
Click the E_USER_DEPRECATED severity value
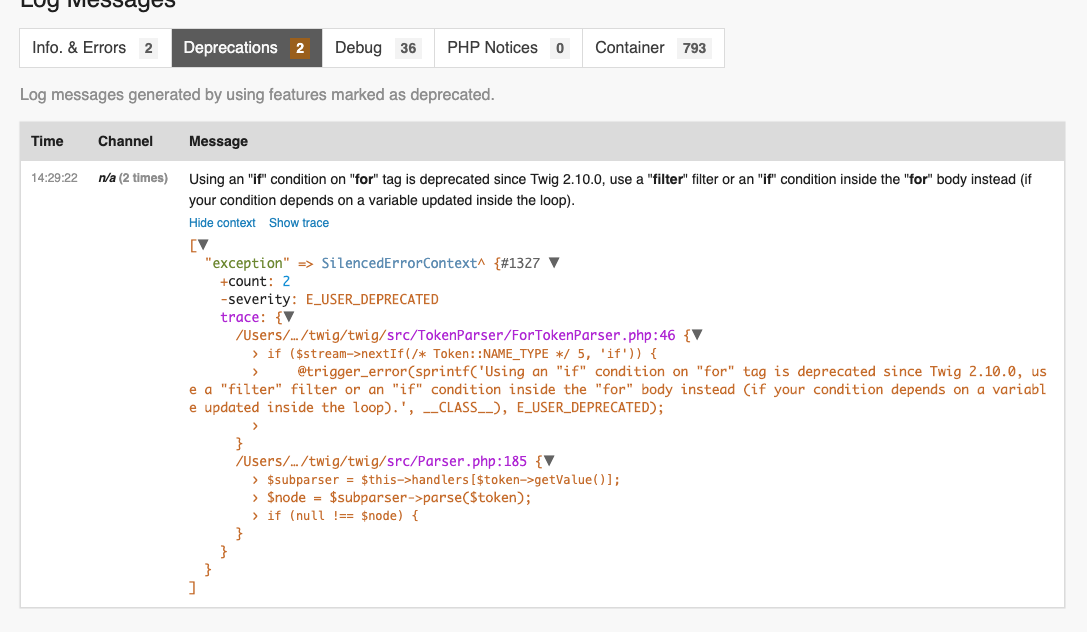coord(372,299)
